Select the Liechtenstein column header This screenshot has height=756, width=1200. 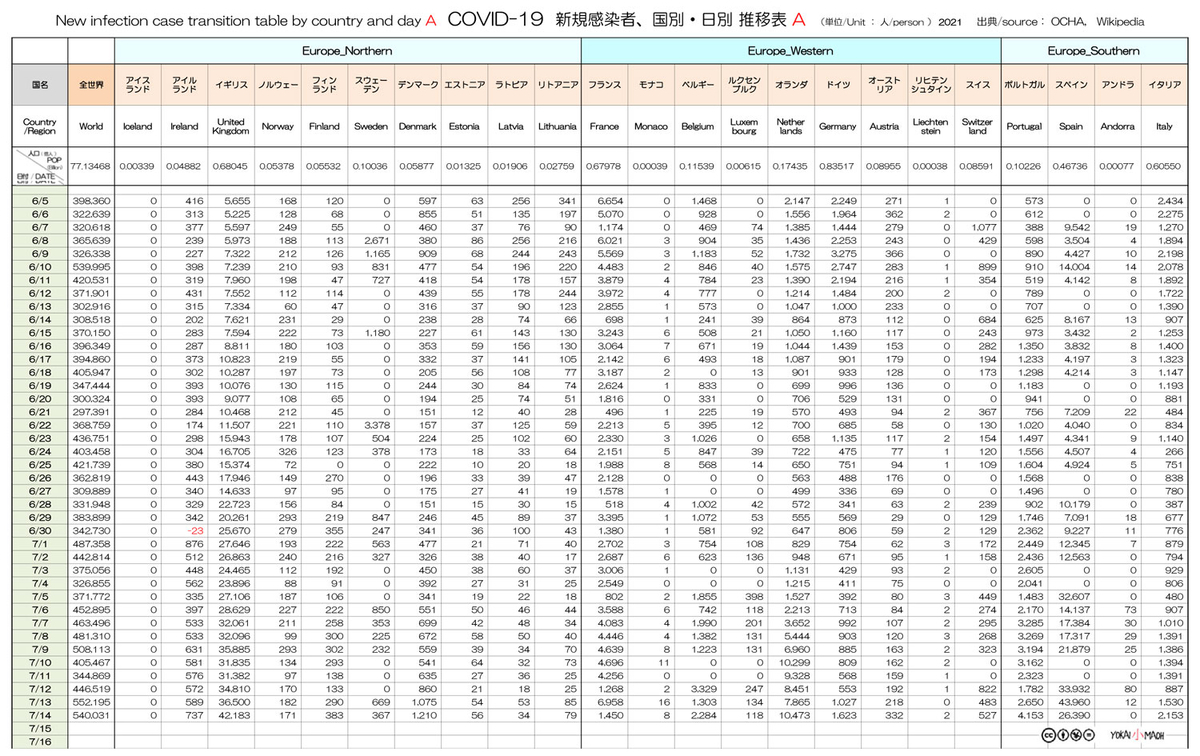(x=930, y=127)
